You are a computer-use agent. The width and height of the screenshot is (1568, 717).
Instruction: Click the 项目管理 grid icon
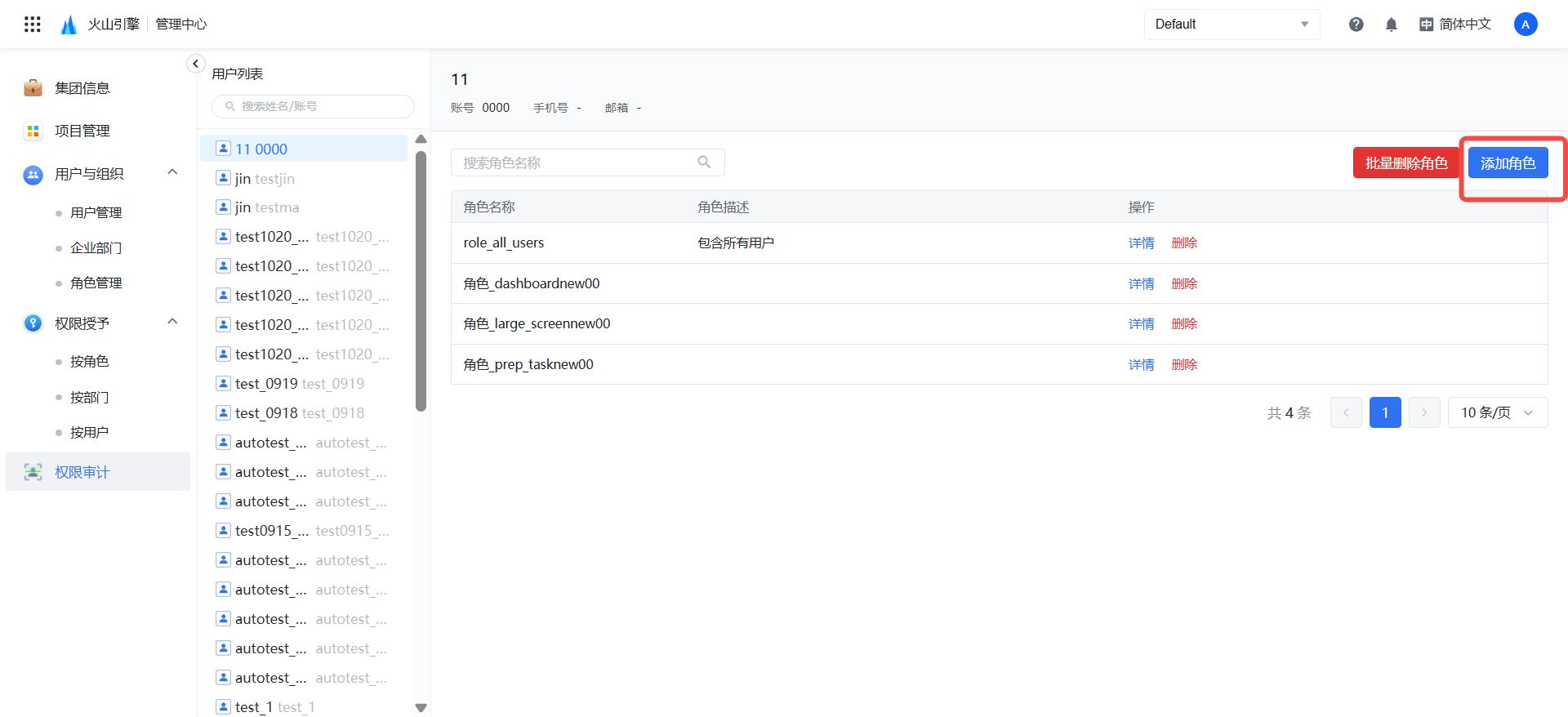[x=33, y=131]
